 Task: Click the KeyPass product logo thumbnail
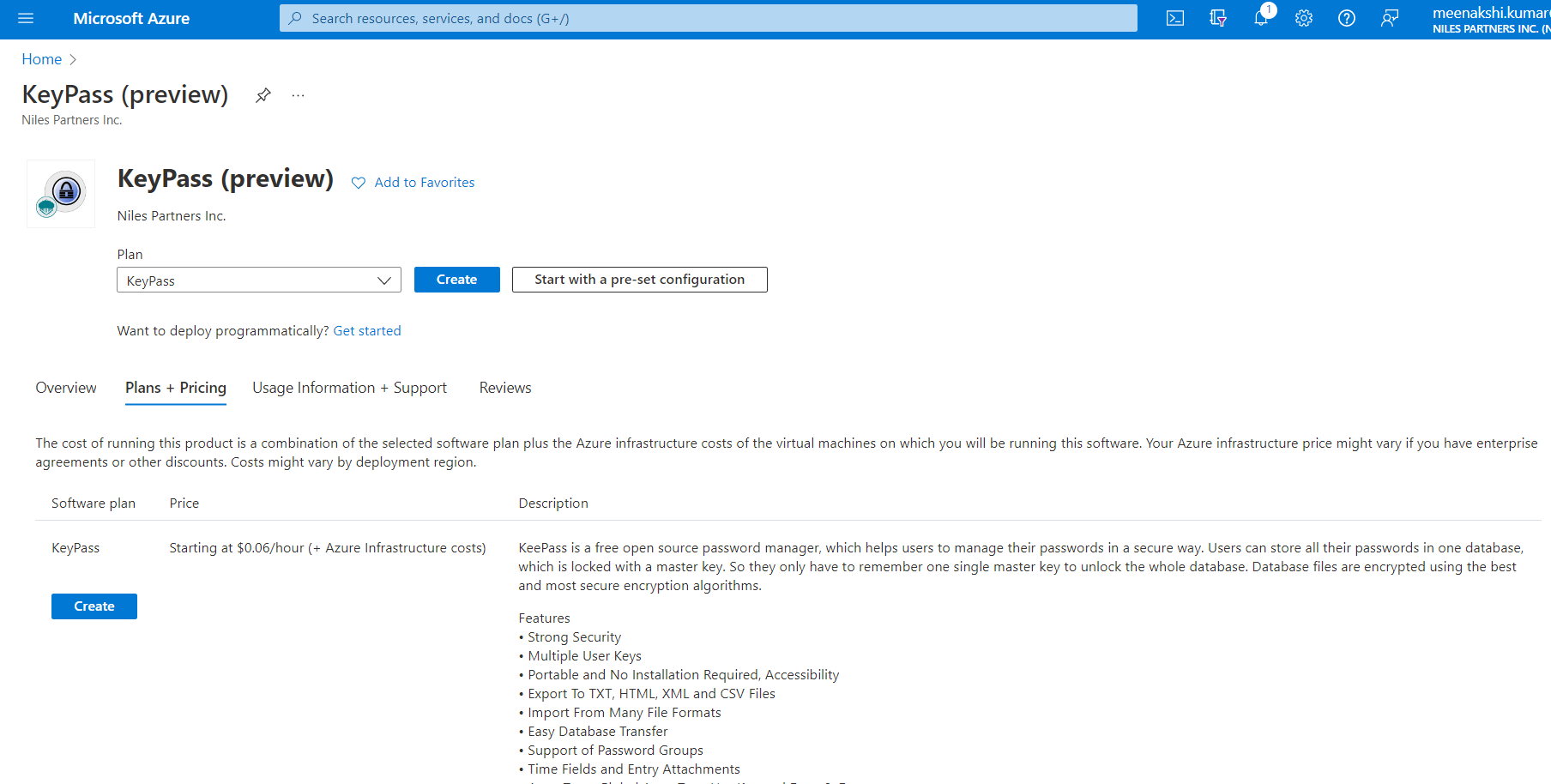61,194
